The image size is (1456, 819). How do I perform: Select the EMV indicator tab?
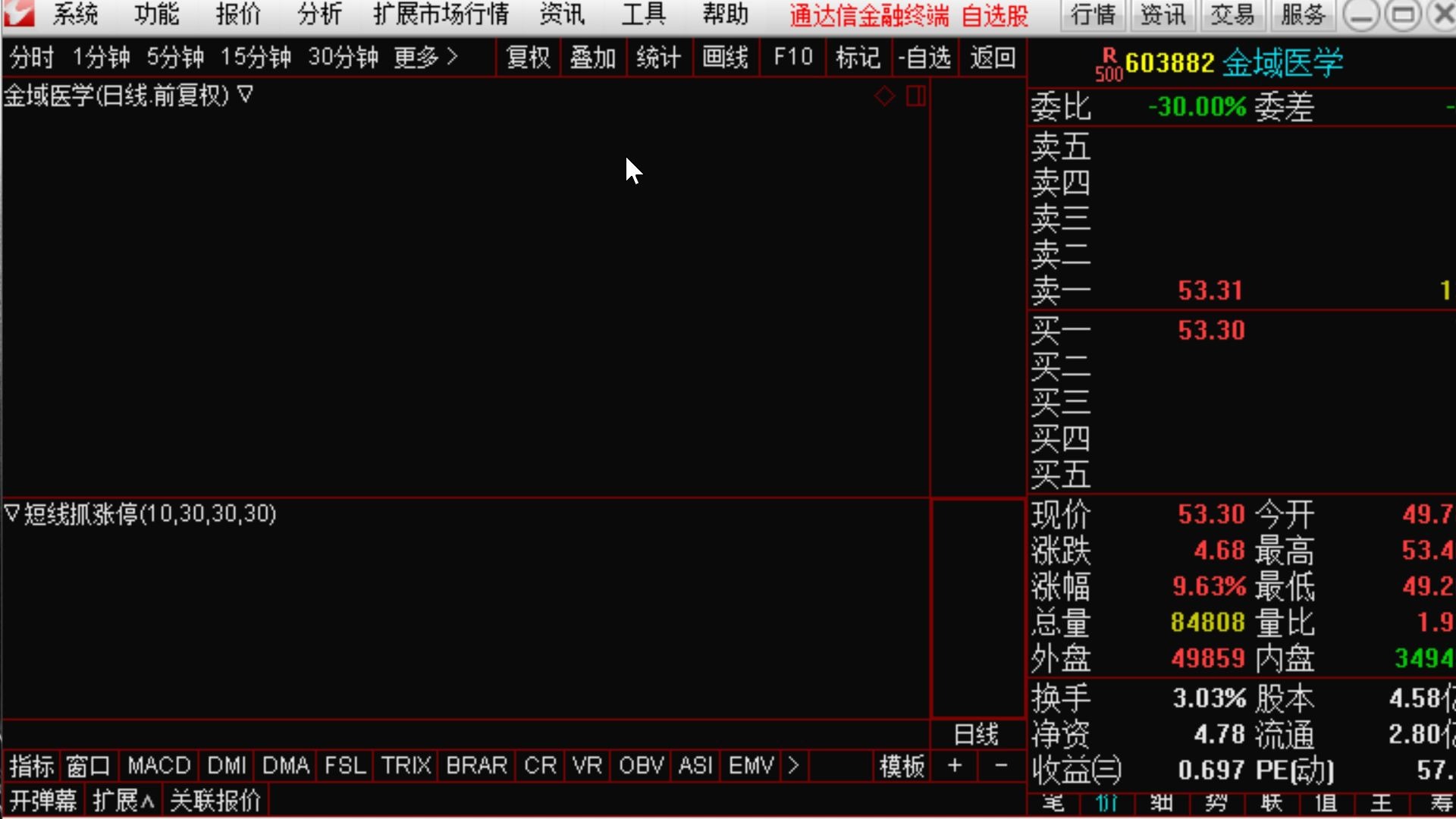[751, 766]
